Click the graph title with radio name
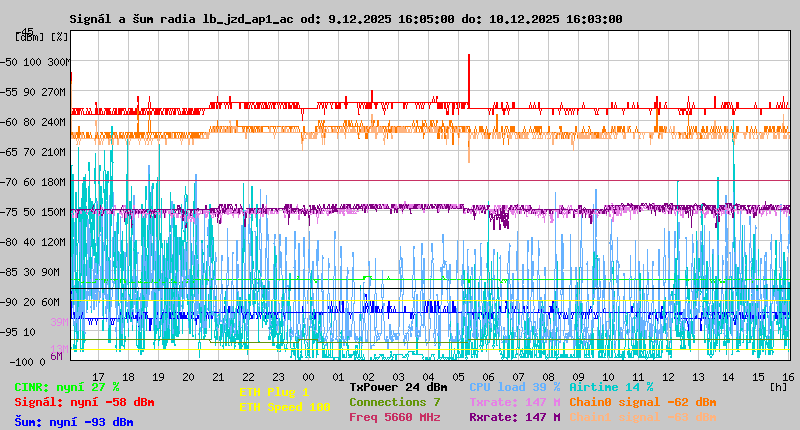 point(346,19)
